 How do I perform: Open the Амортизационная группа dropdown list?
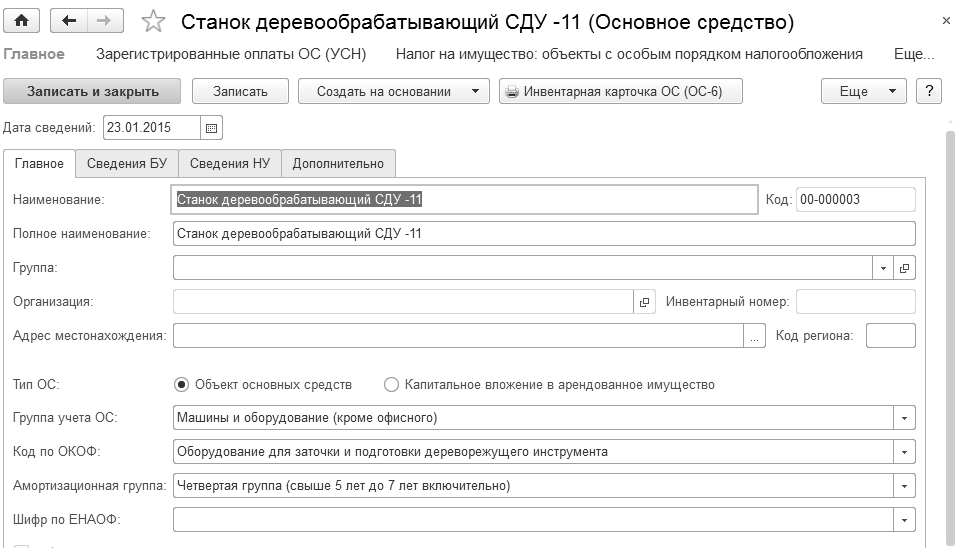905,486
